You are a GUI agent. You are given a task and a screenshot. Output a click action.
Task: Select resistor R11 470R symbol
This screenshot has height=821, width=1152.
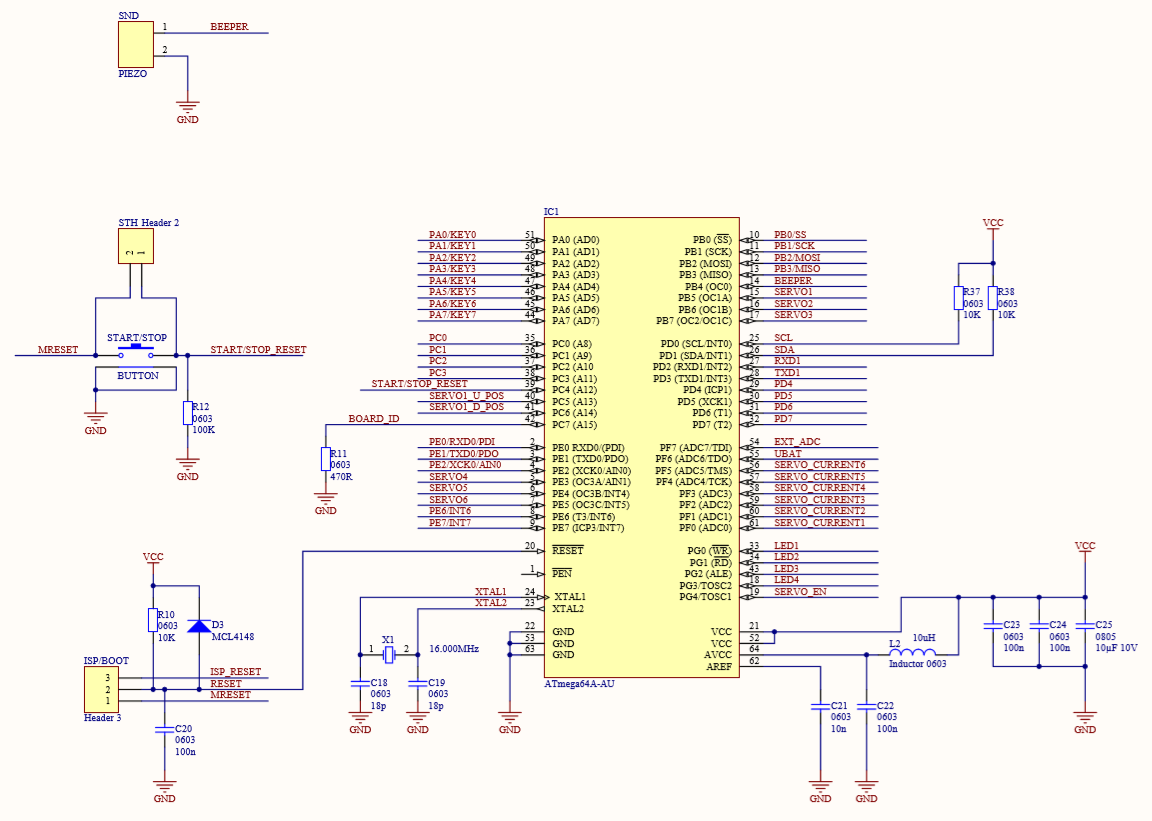tap(325, 459)
